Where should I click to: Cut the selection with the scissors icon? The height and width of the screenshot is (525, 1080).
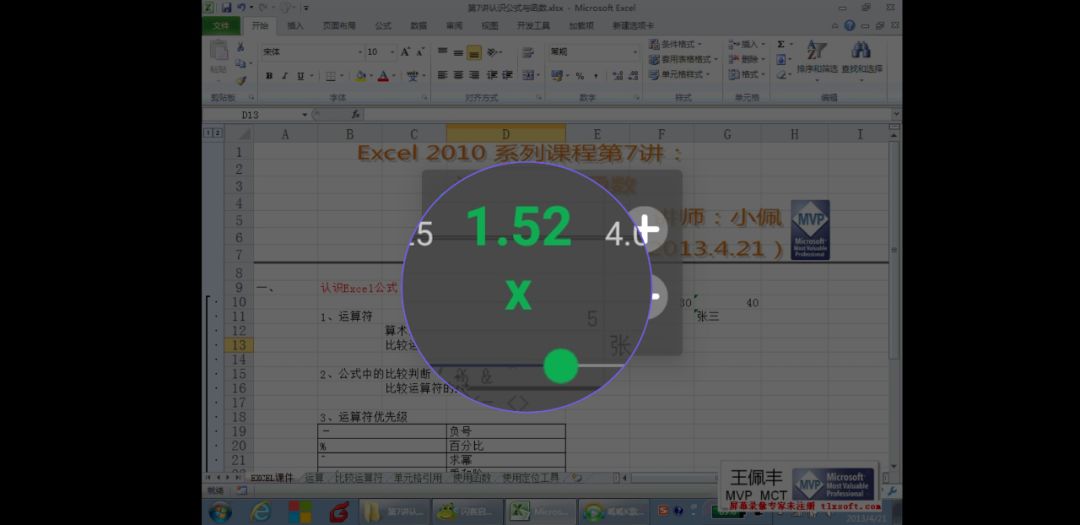tap(240, 48)
